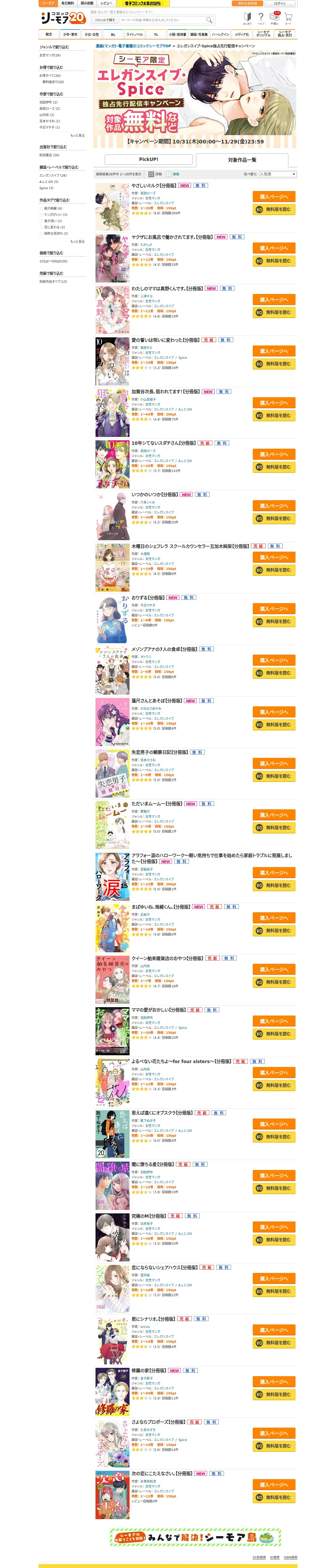
Task: Click 購入ページへ for やさしいミルク
Action: click(x=274, y=197)
